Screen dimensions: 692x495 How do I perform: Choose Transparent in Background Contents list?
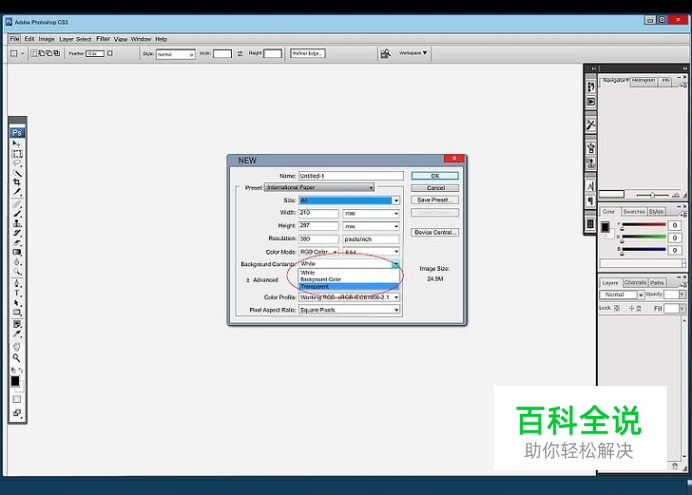pyautogui.click(x=349, y=286)
